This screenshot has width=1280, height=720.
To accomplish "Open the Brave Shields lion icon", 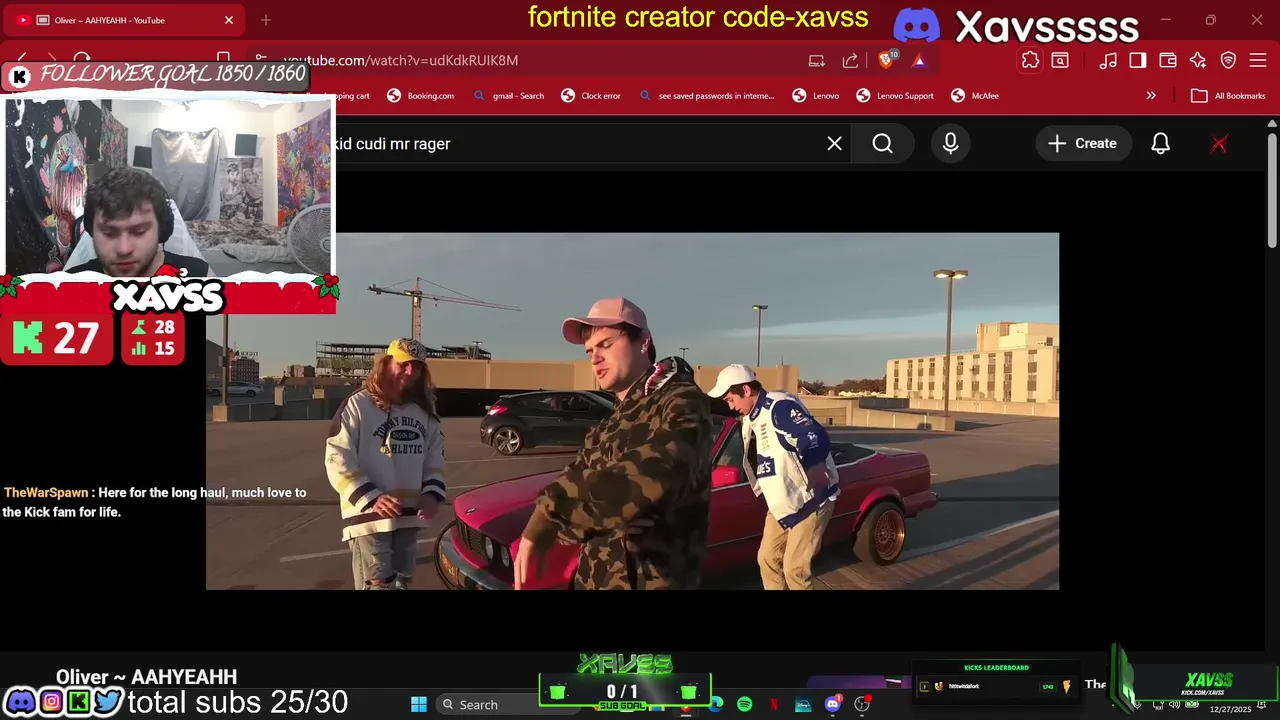I will pyautogui.click(x=886, y=60).
